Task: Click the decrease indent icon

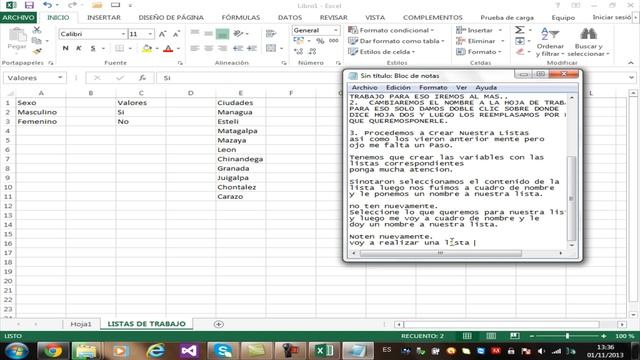Action: 238,48
